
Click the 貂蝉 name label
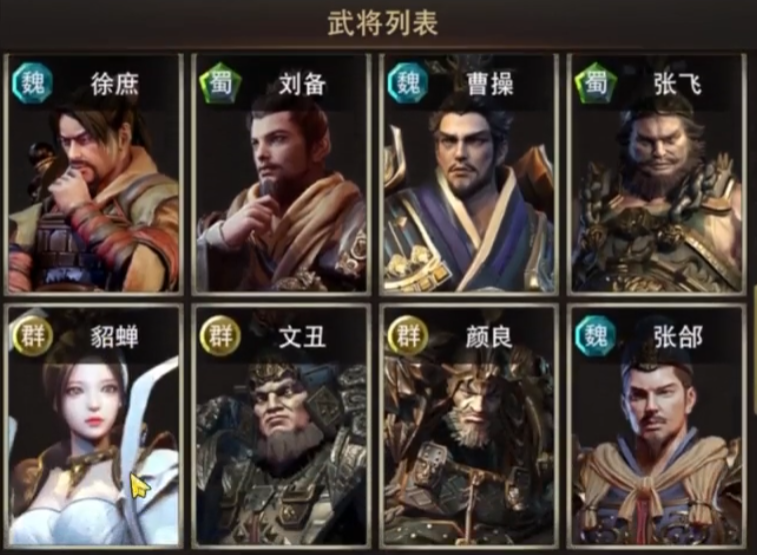click(114, 336)
